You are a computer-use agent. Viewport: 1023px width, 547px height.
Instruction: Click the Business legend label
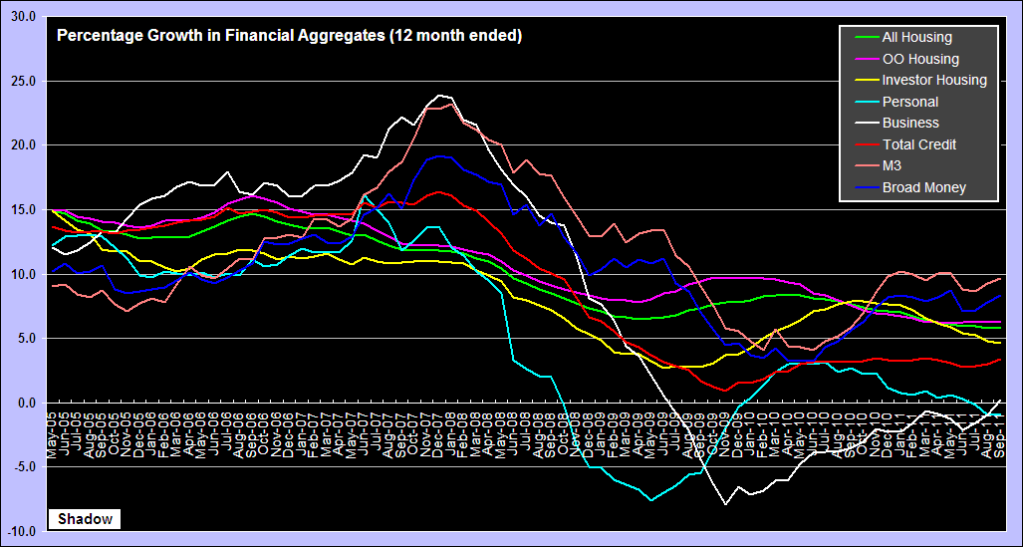coord(910,123)
